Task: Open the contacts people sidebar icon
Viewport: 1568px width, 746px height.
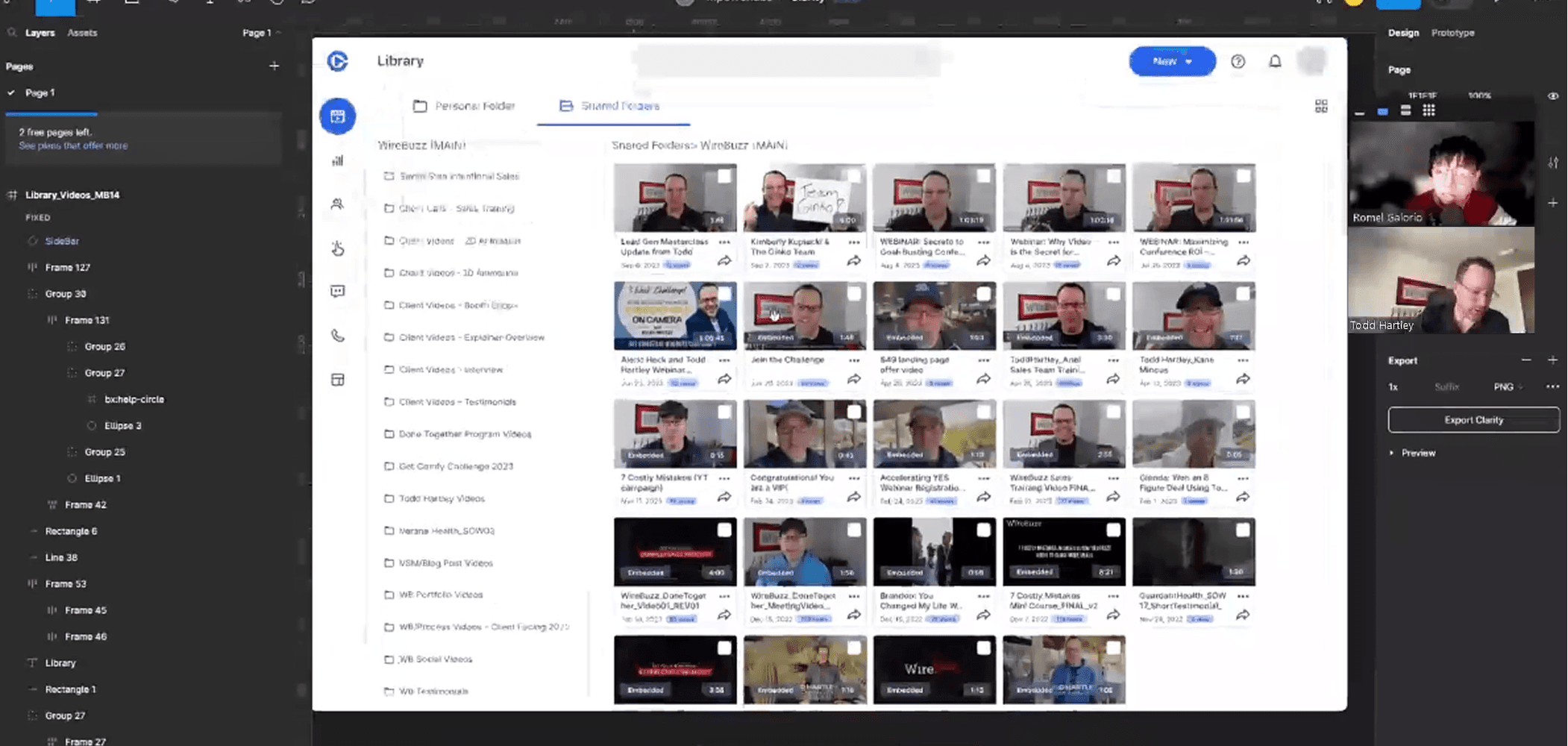Action: coord(338,204)
